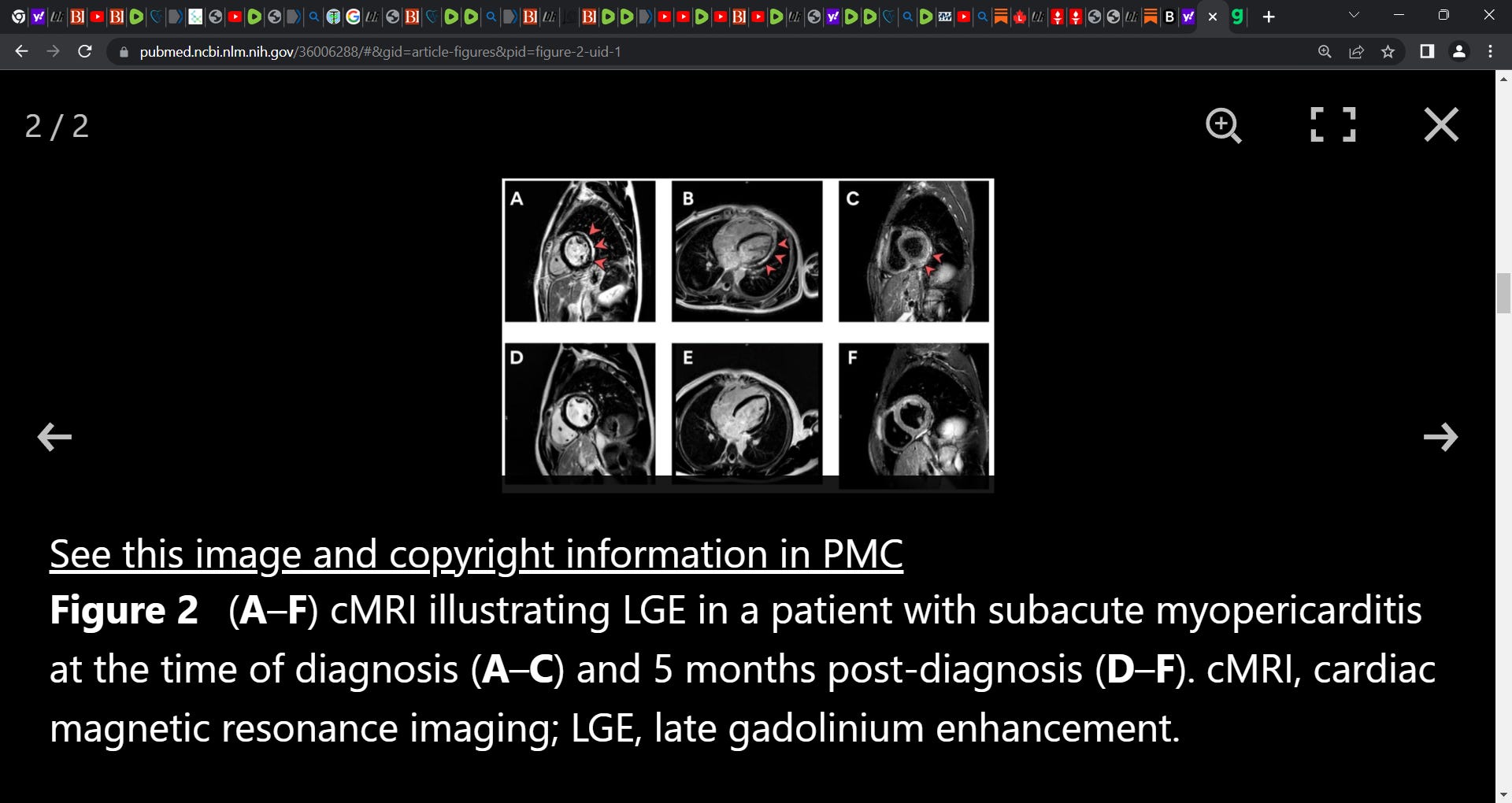Toggle the browser side panel
This screenshot has width=1512, height=803.
1426,52
